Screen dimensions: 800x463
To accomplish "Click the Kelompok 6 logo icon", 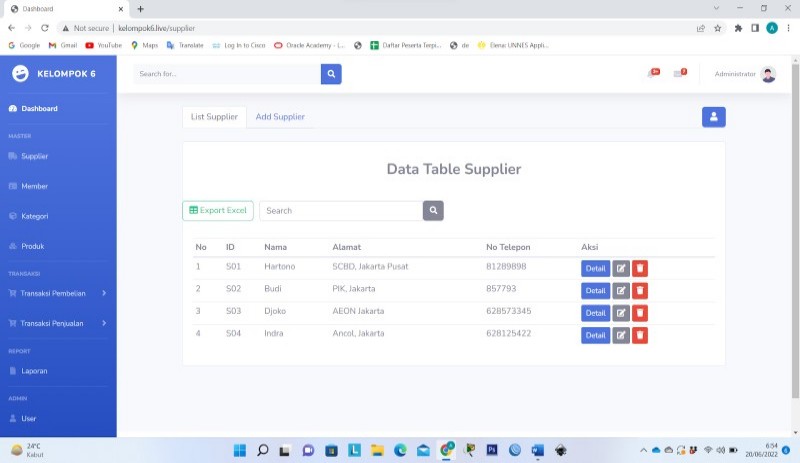I will pyautogui.click(x=20, y=74).
